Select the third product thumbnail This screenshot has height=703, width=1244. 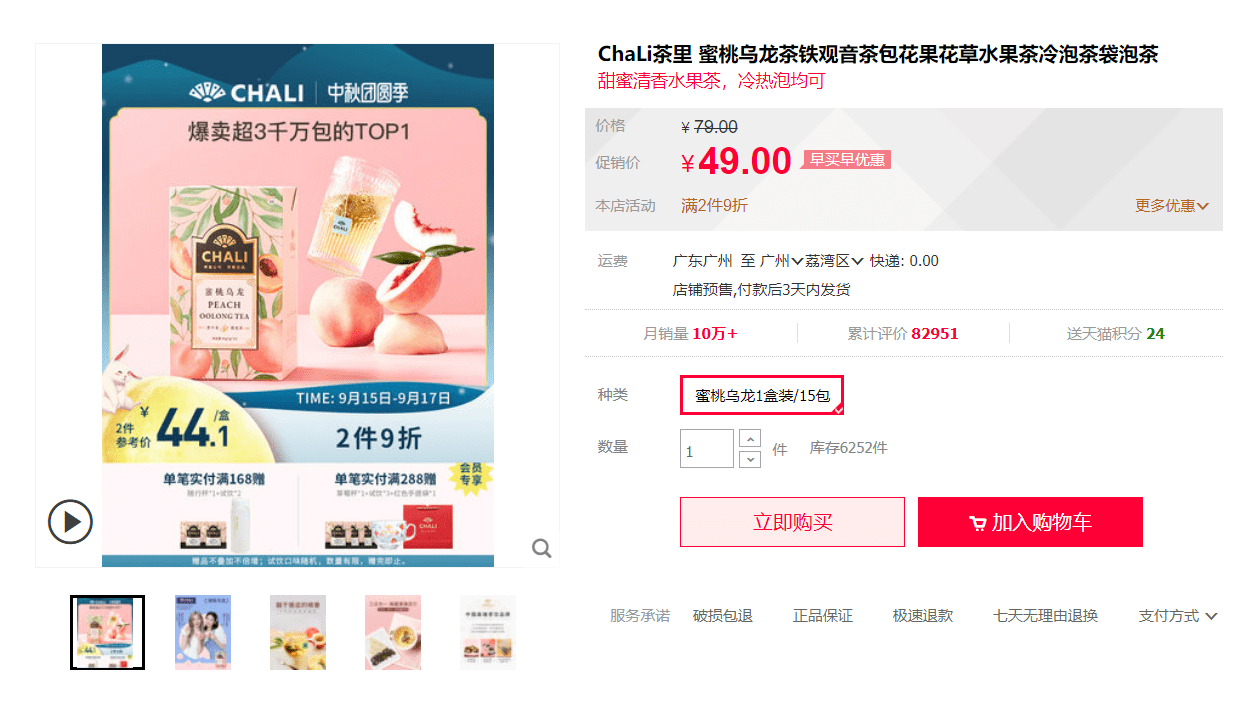tap(298, 632)
